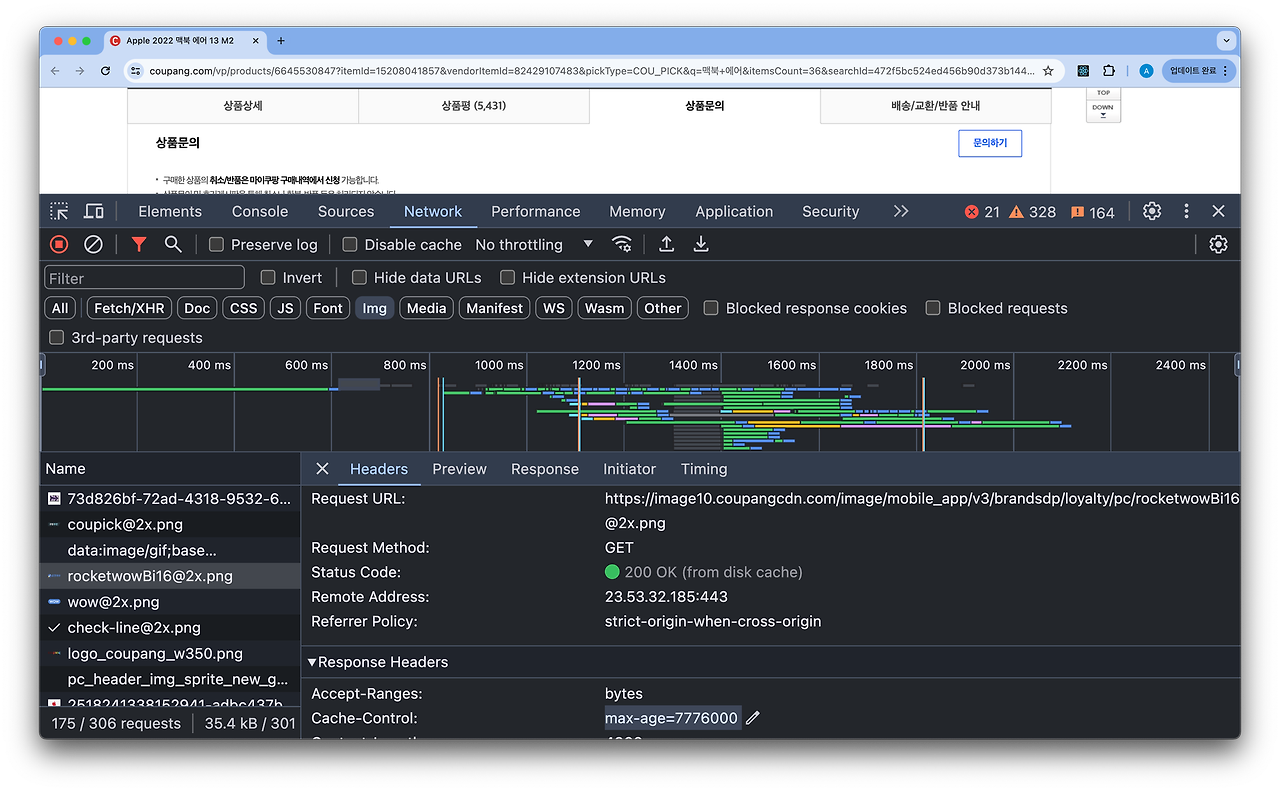Viewport: 1280px width, 791px height.
Task: Click the 문의하기 button on page
Action: pyautogui.click(x=989, y=143)
